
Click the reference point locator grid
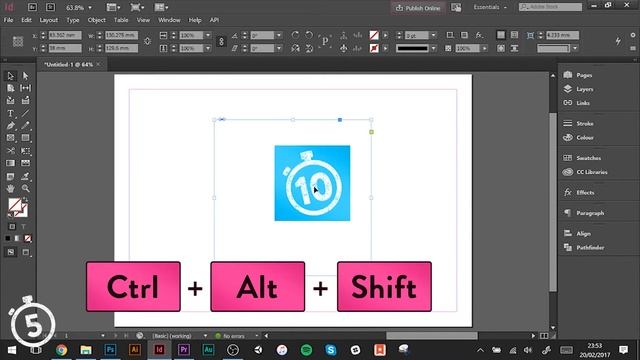[18, 41]
